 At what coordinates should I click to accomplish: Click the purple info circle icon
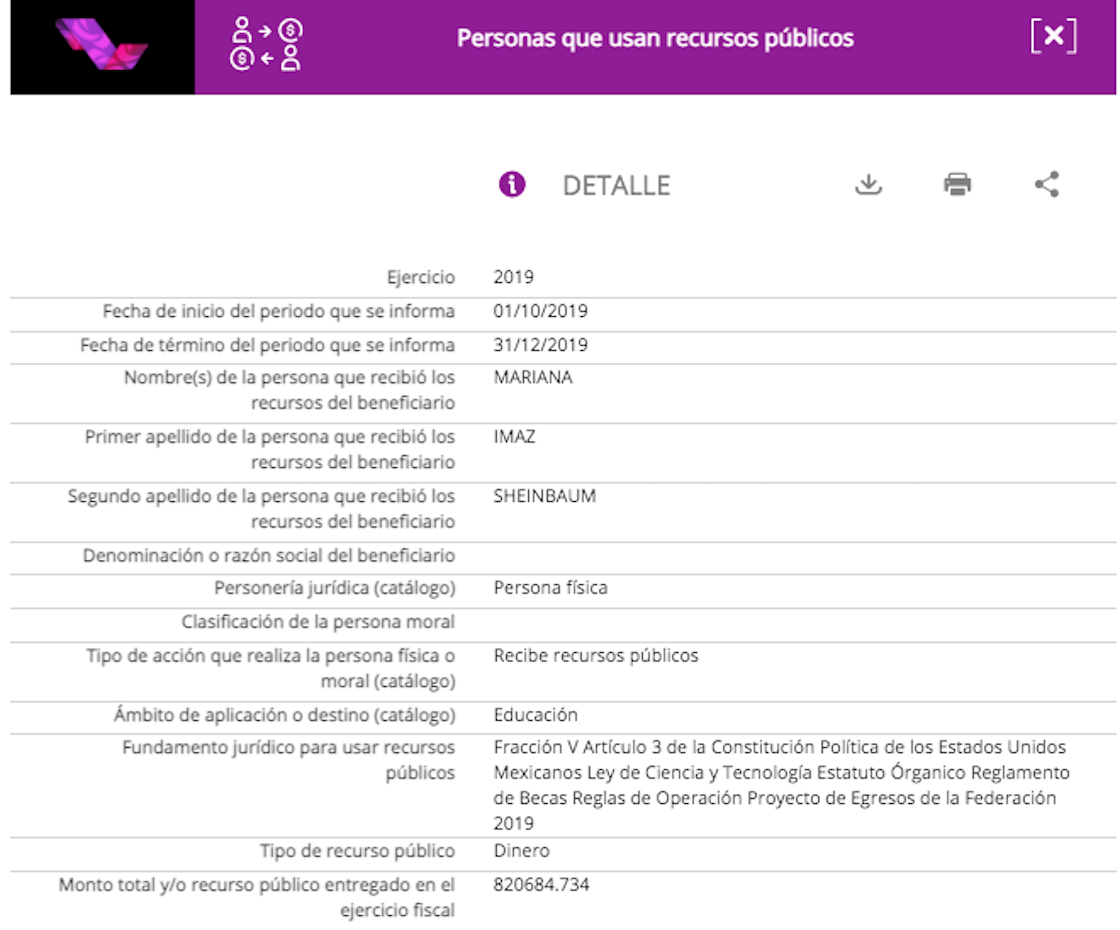click(512, 184)
